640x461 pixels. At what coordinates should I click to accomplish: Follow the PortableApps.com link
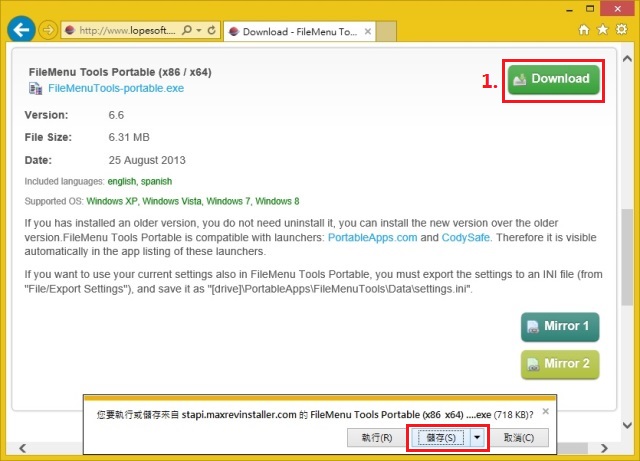click(x=374, y=237)
